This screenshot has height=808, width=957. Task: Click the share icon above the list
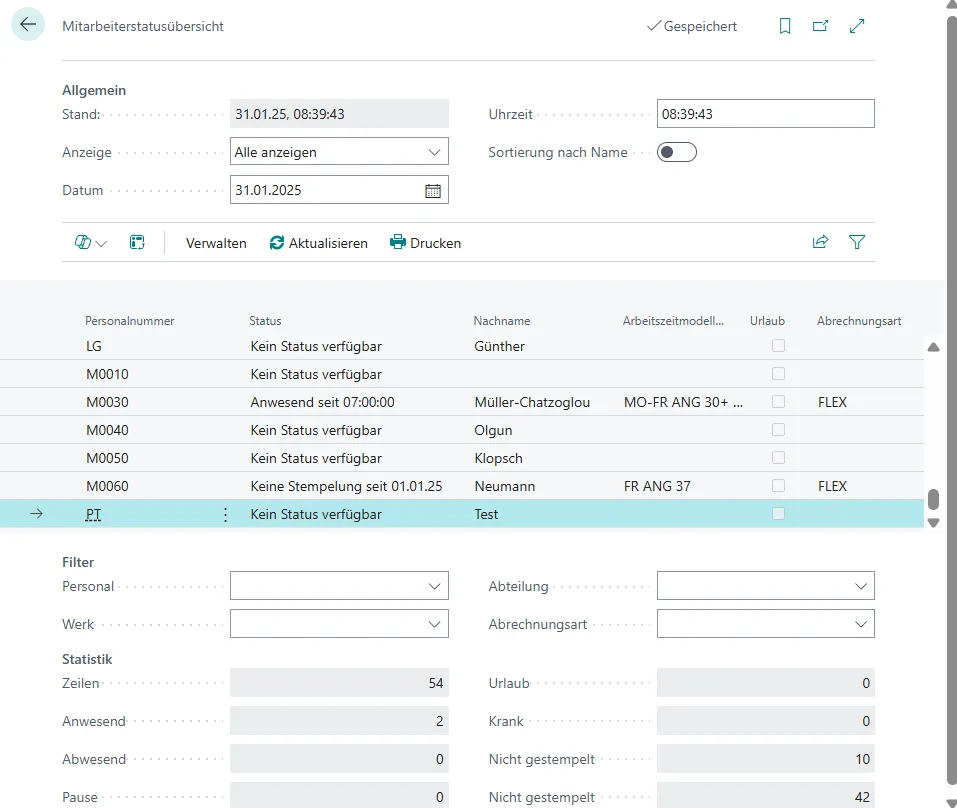coord(820,242)
